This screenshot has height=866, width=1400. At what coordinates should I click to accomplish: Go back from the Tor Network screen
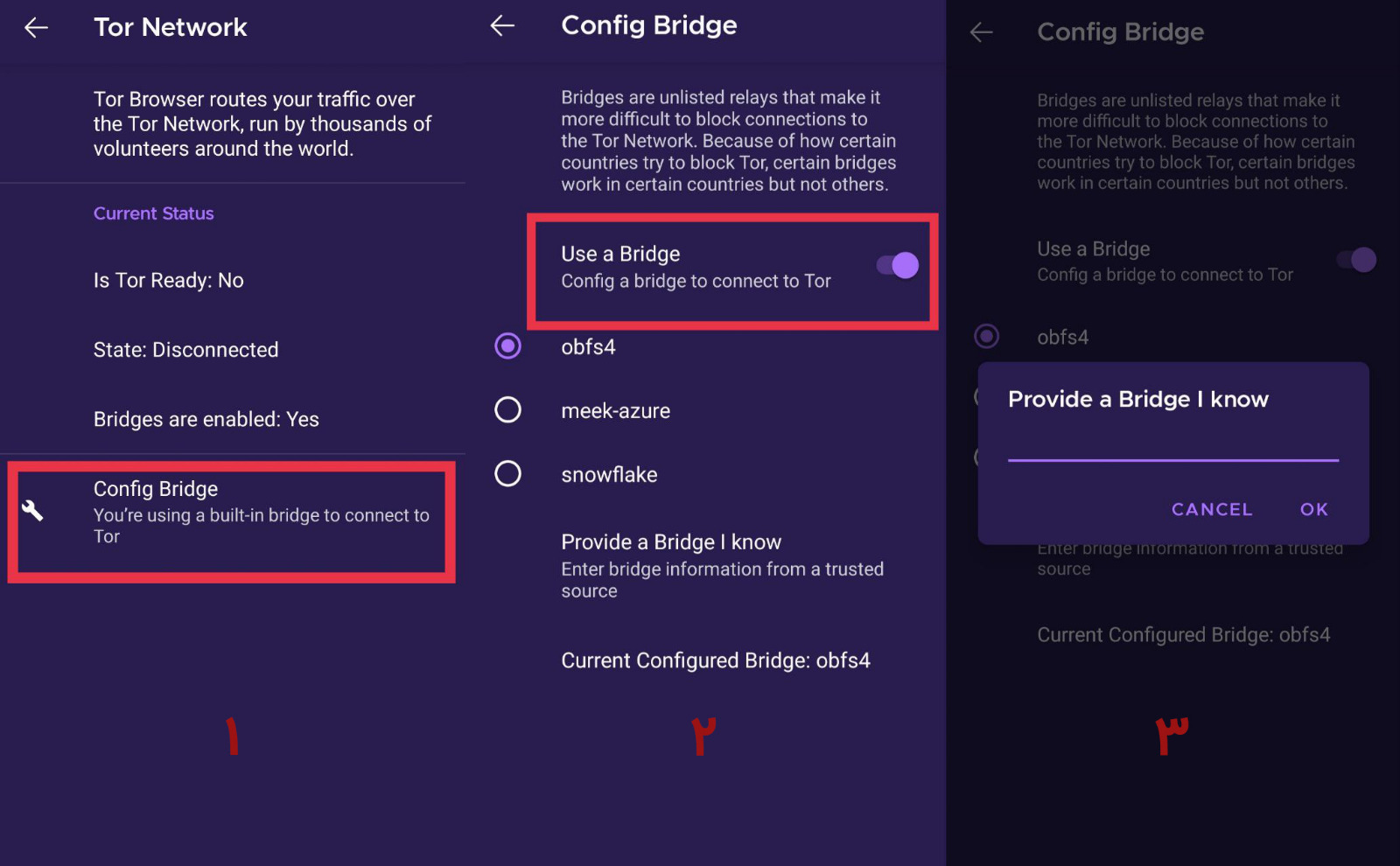coord(36,28)
